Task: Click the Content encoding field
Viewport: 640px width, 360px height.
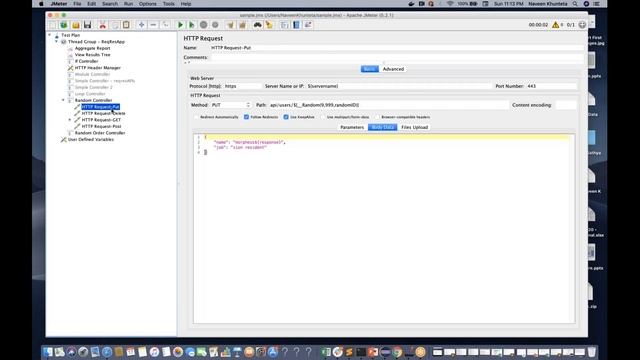Action: click(566, 105)
